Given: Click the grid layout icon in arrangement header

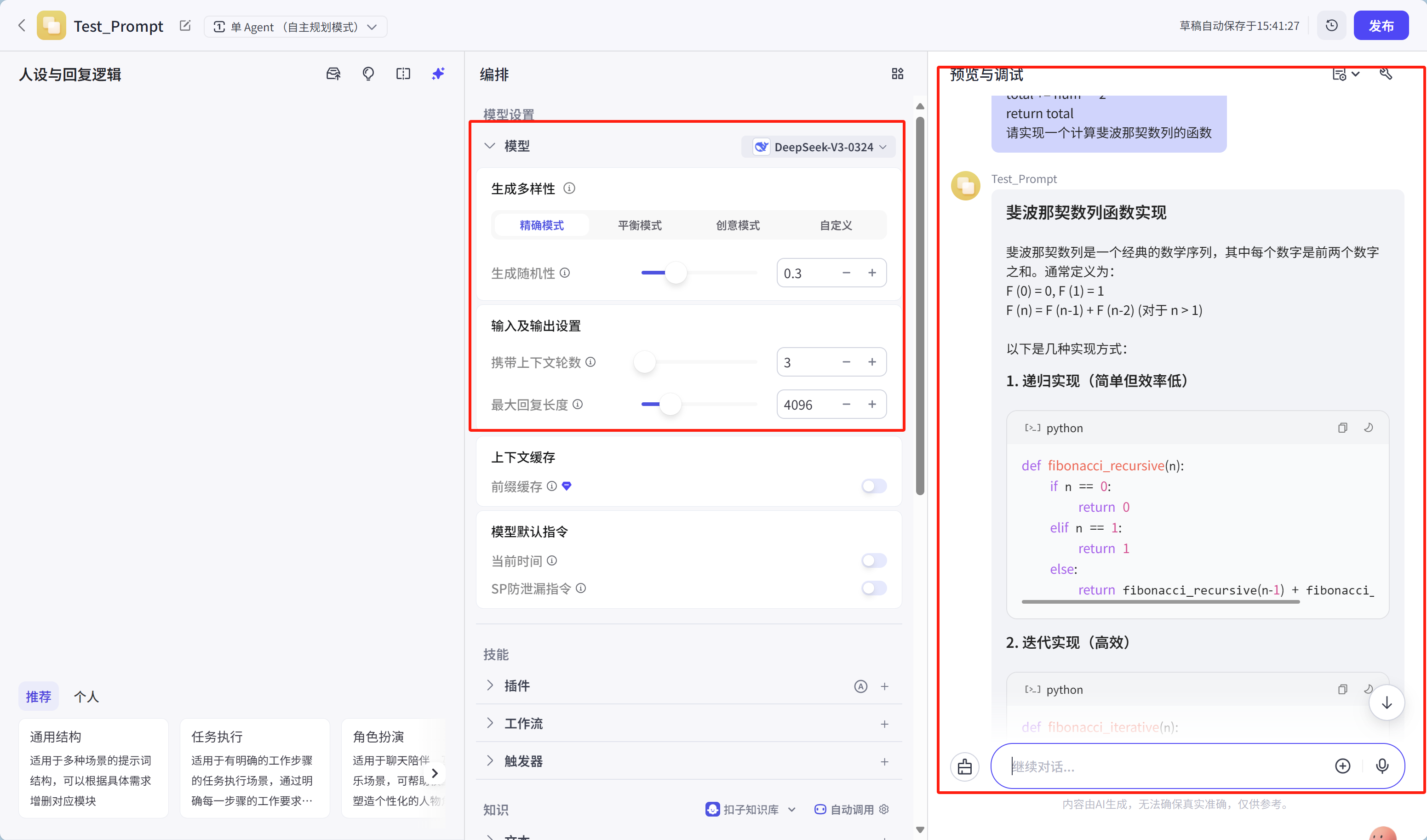Looking at the screenshot, I should (x=898, y=74).
